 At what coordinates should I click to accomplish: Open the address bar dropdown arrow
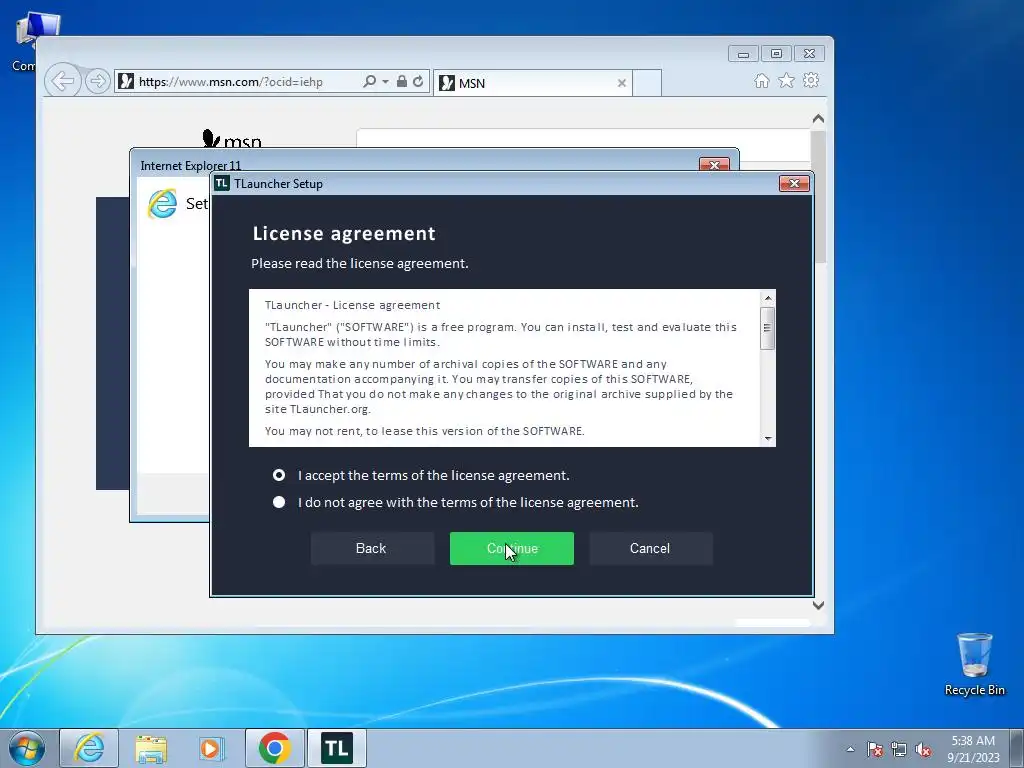point(385,82)
